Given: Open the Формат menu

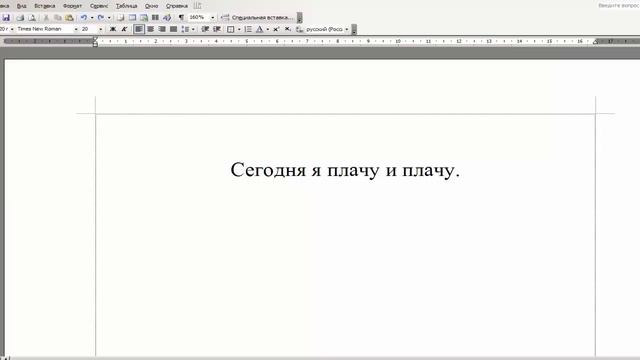Looking at the screenshot, I should coord(73,6).
